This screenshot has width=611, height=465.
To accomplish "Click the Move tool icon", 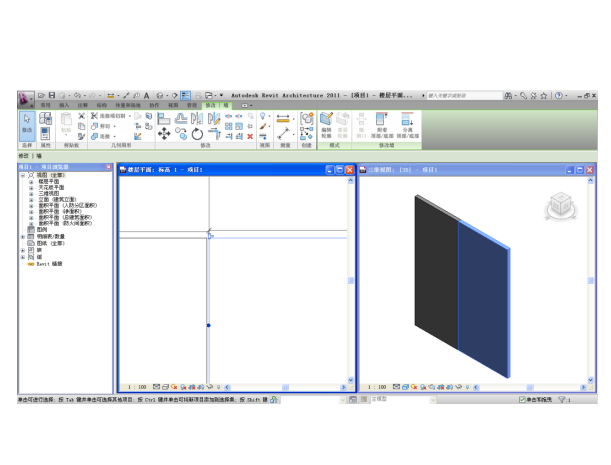I will point(166,133).
